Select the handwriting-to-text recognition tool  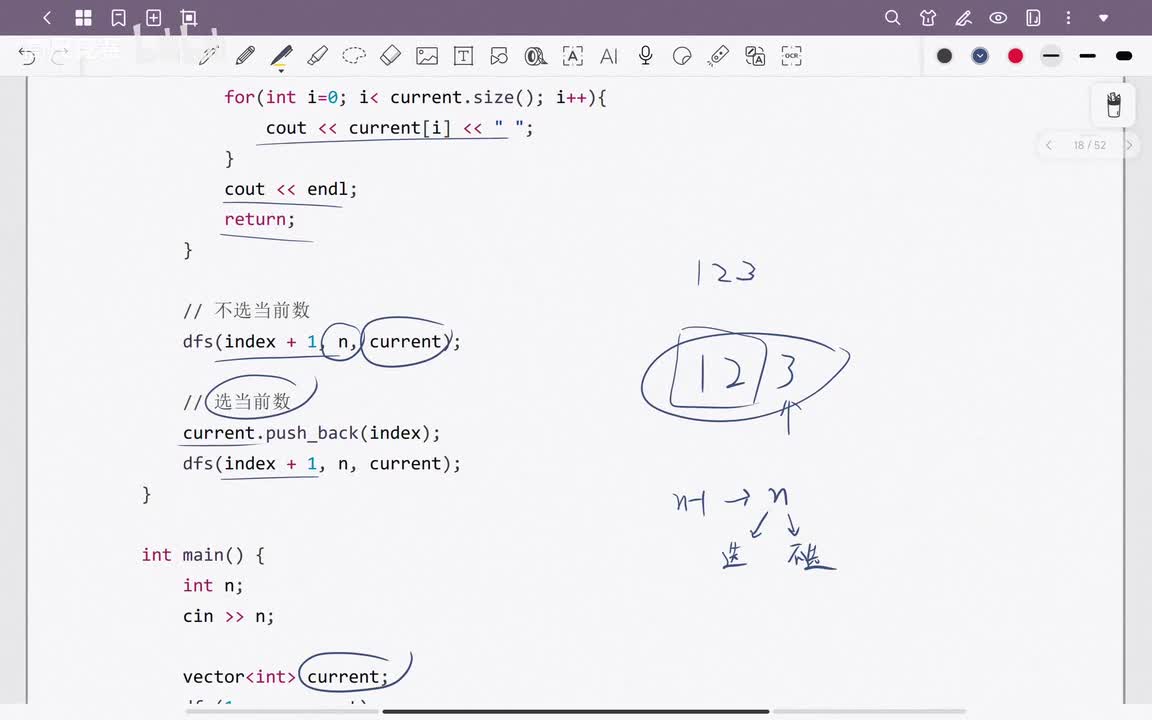tap(572, 56)
